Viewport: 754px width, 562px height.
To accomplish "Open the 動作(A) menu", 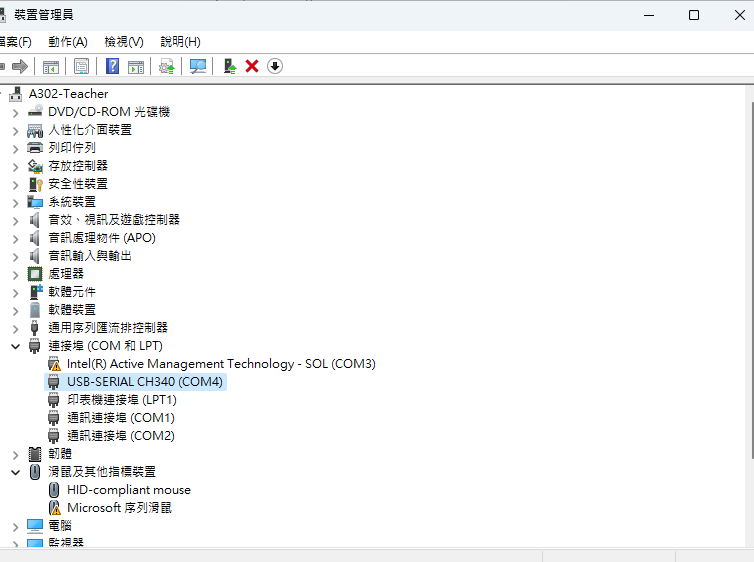I will click(x=68, y=41).
